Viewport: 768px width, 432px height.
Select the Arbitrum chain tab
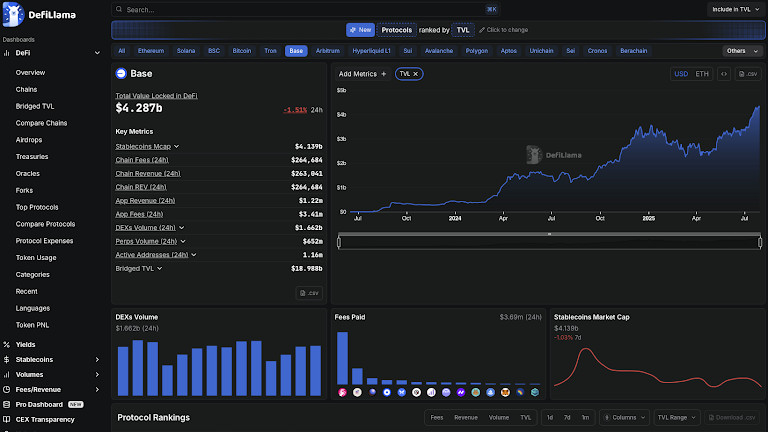pos(328,51)
